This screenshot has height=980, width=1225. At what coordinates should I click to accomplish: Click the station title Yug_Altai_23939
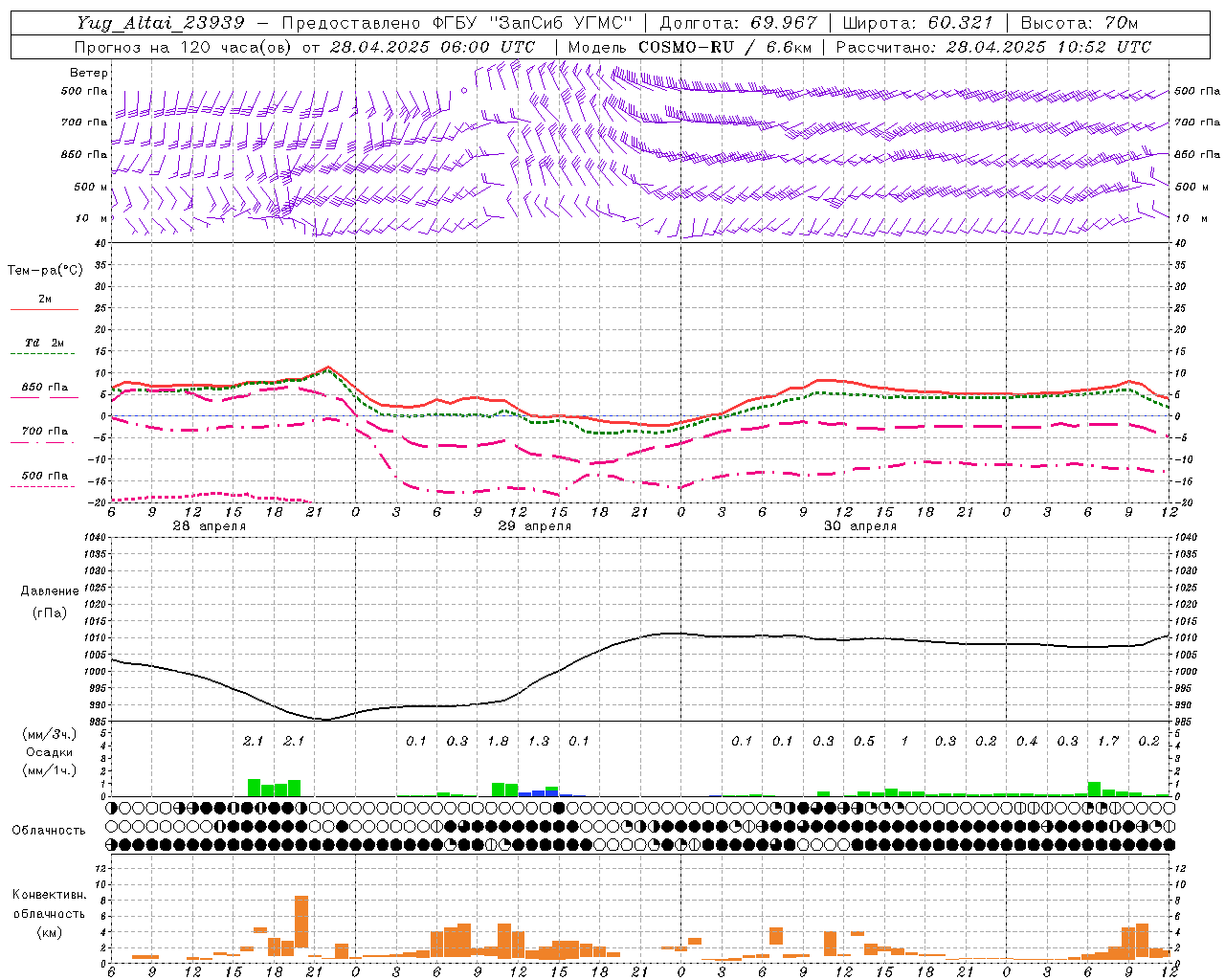tap(160, 23)
